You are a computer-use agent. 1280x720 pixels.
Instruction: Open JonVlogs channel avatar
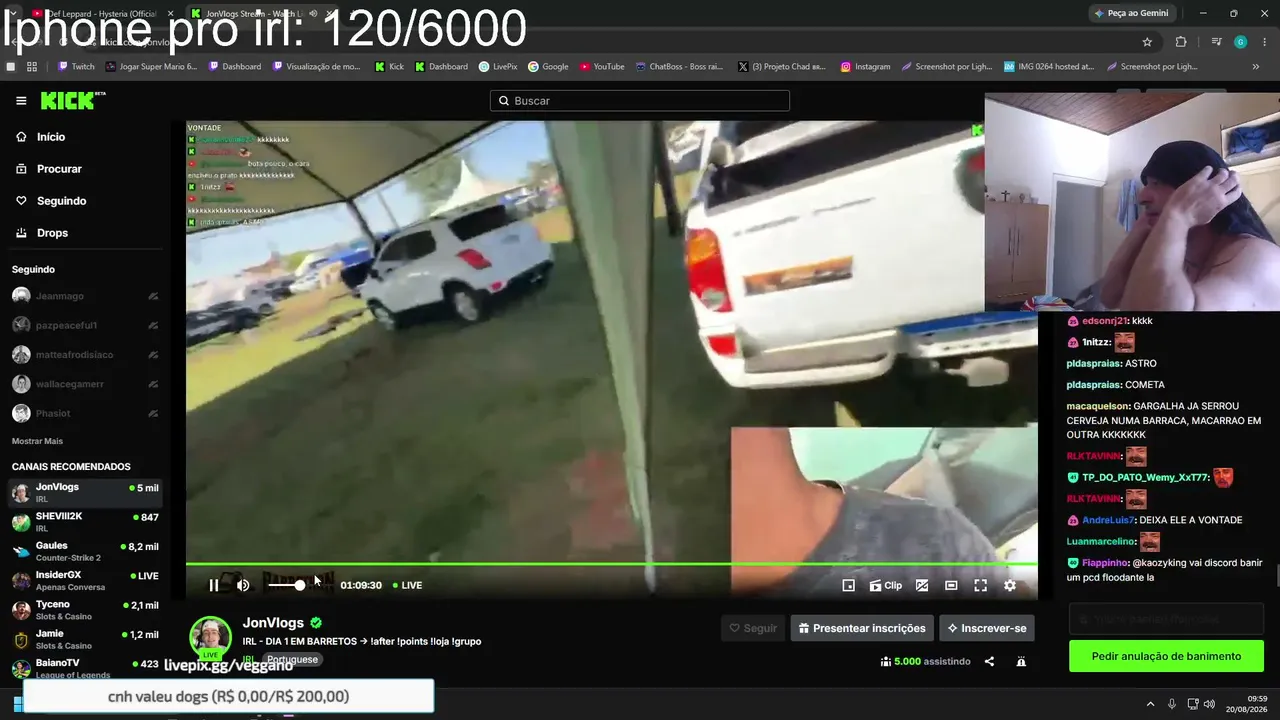(x=211, y=638)
